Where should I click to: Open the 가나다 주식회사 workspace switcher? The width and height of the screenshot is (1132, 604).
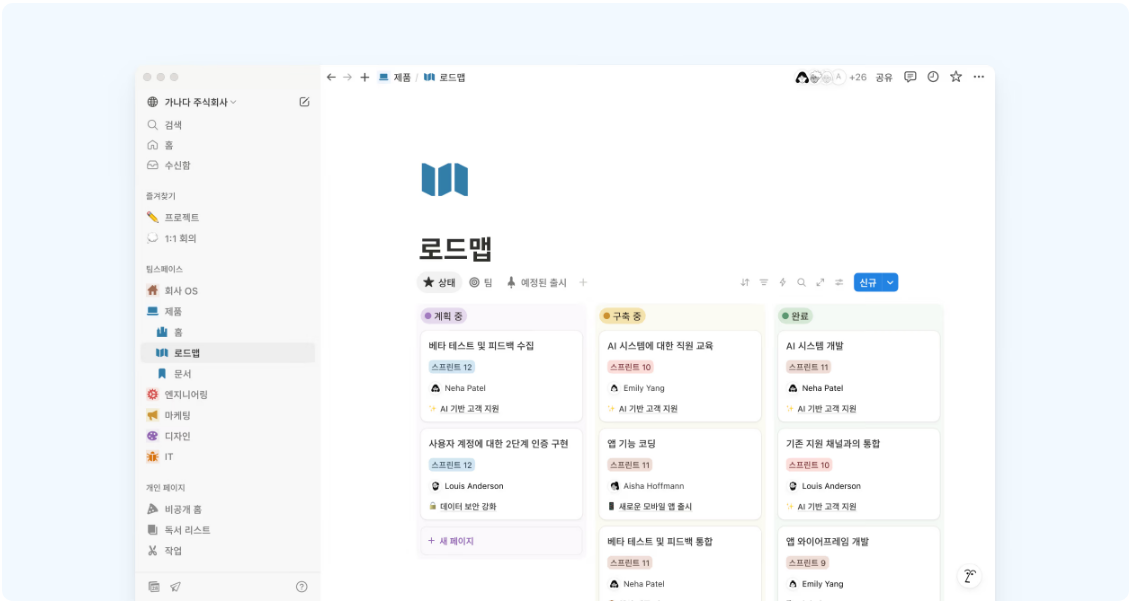[196, 101]
